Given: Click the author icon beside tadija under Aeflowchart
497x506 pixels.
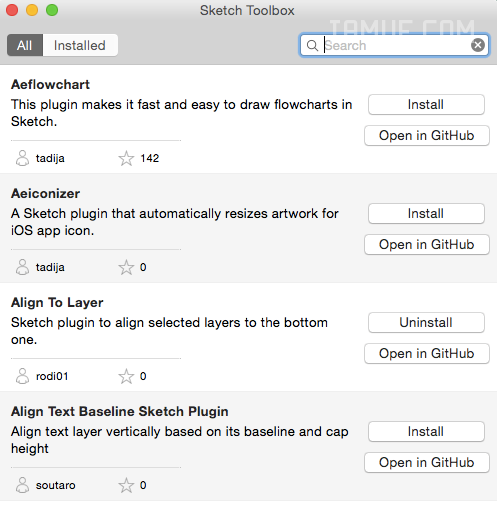Looking at the screenshot, I should click(x=22, y=158).
